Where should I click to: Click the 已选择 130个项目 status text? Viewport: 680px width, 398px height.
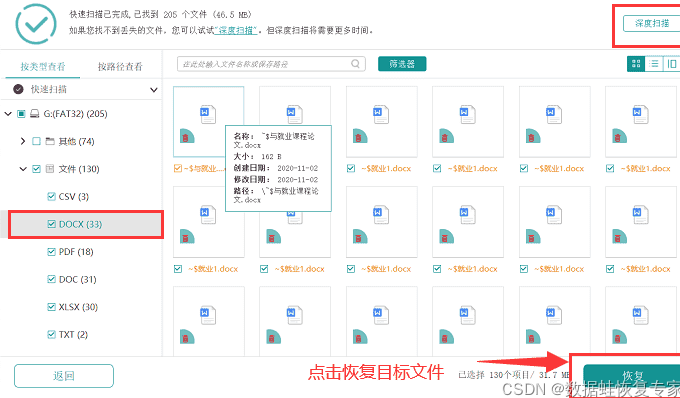pyautogui.click(x=513, y=375)
